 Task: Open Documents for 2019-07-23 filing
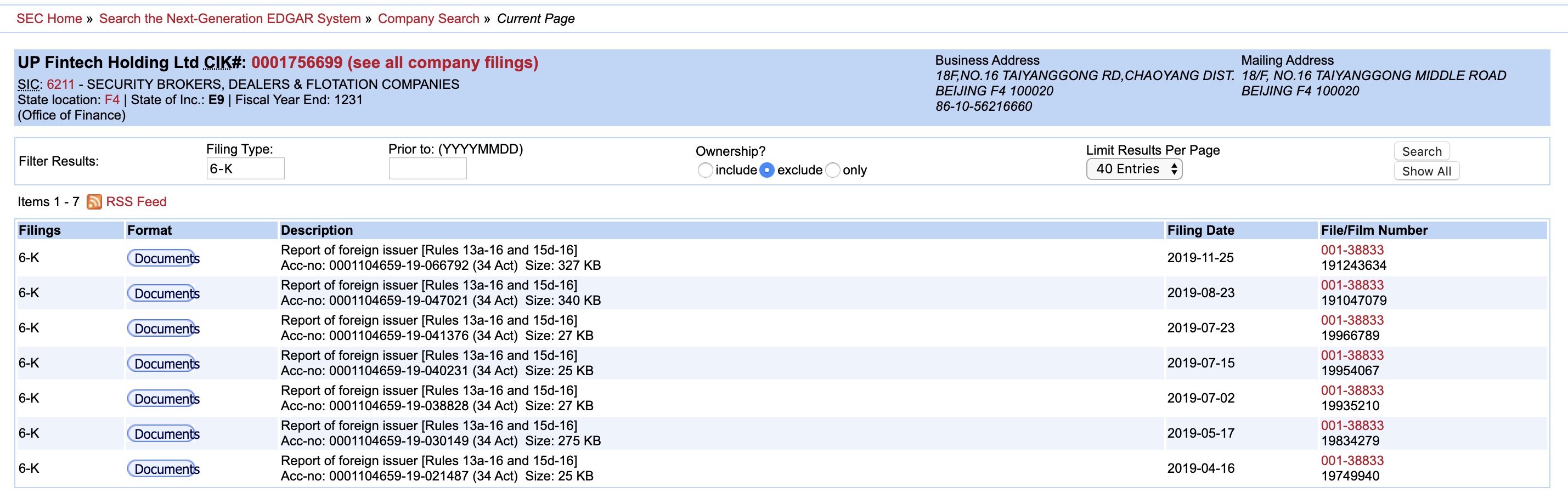point(163,329)
